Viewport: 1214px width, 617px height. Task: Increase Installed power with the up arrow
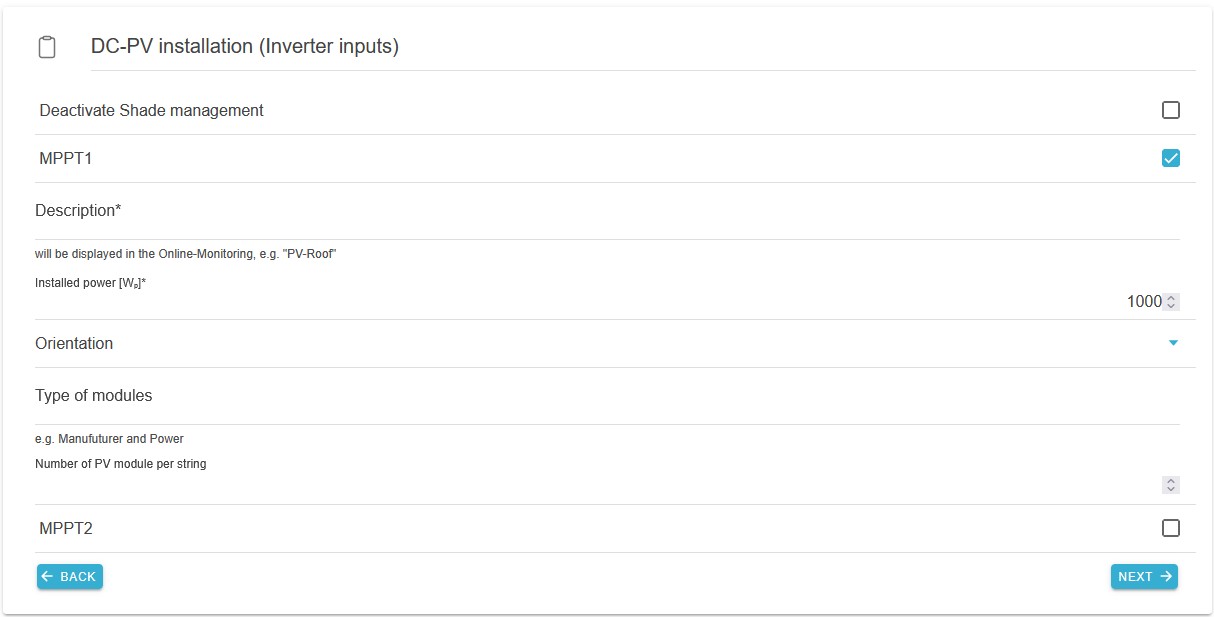coord(1171,298)
